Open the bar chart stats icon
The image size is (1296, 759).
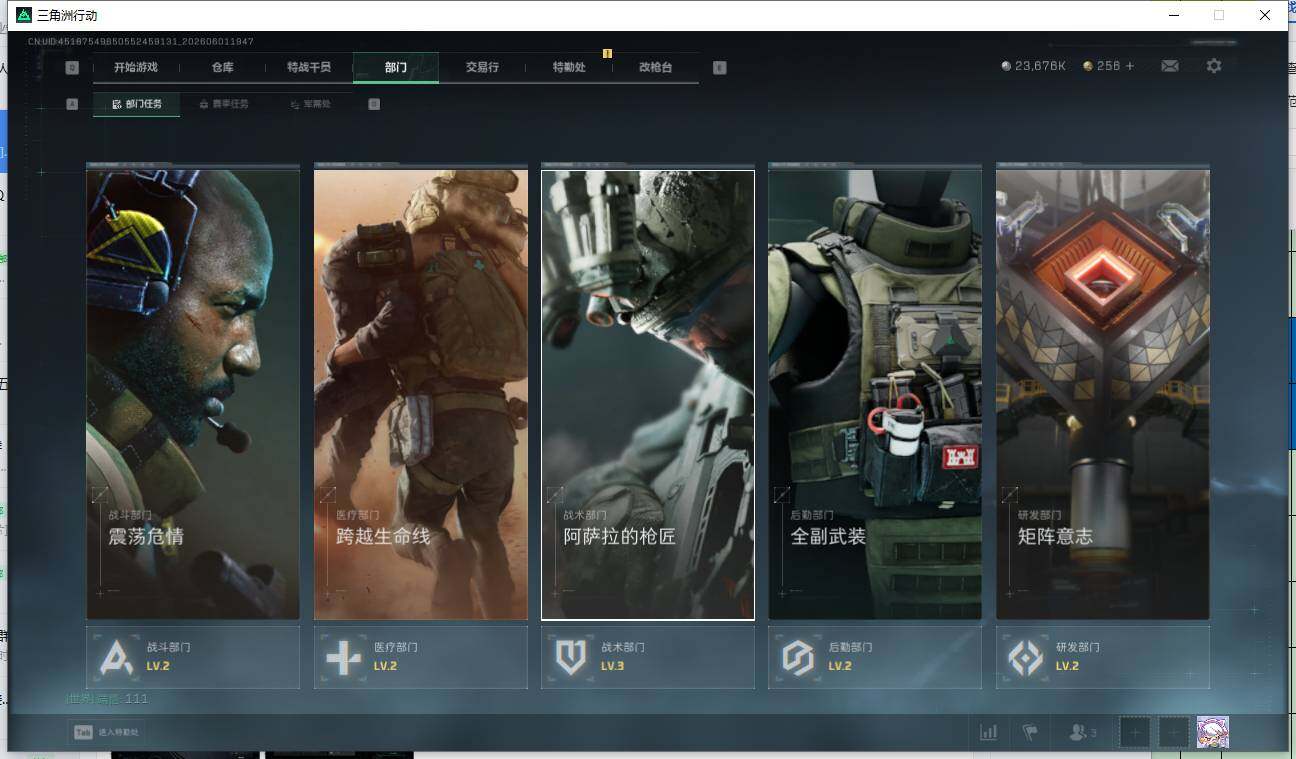[989, 733]
